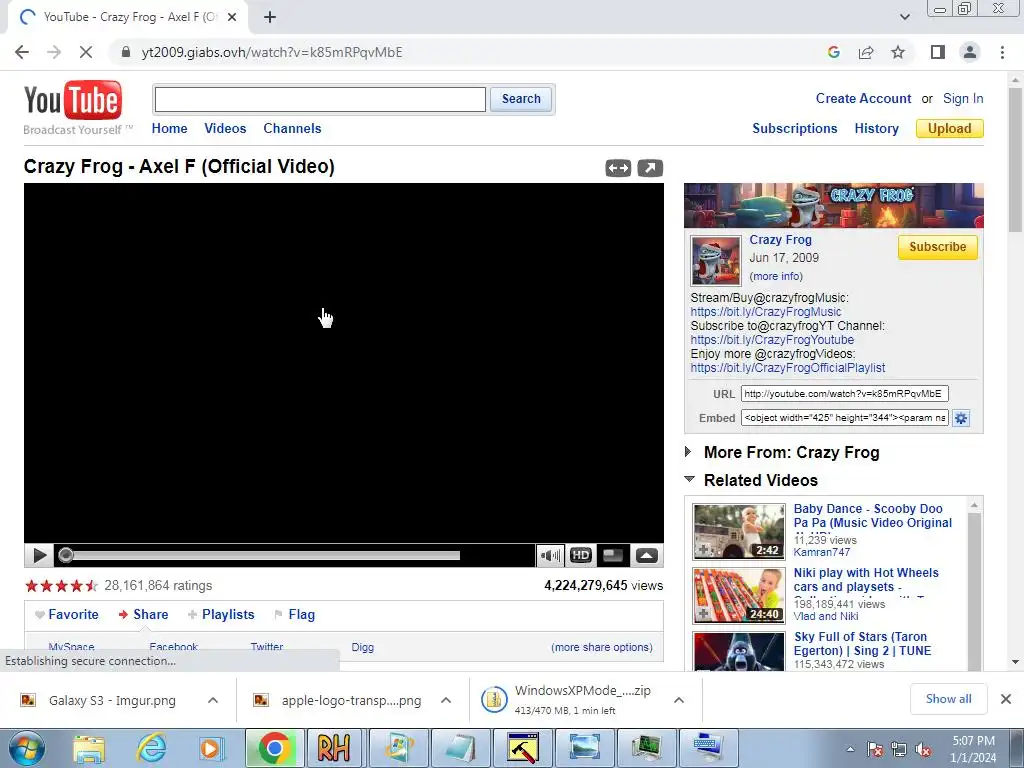
Task: Open a new browser tab
Action: 270,17
